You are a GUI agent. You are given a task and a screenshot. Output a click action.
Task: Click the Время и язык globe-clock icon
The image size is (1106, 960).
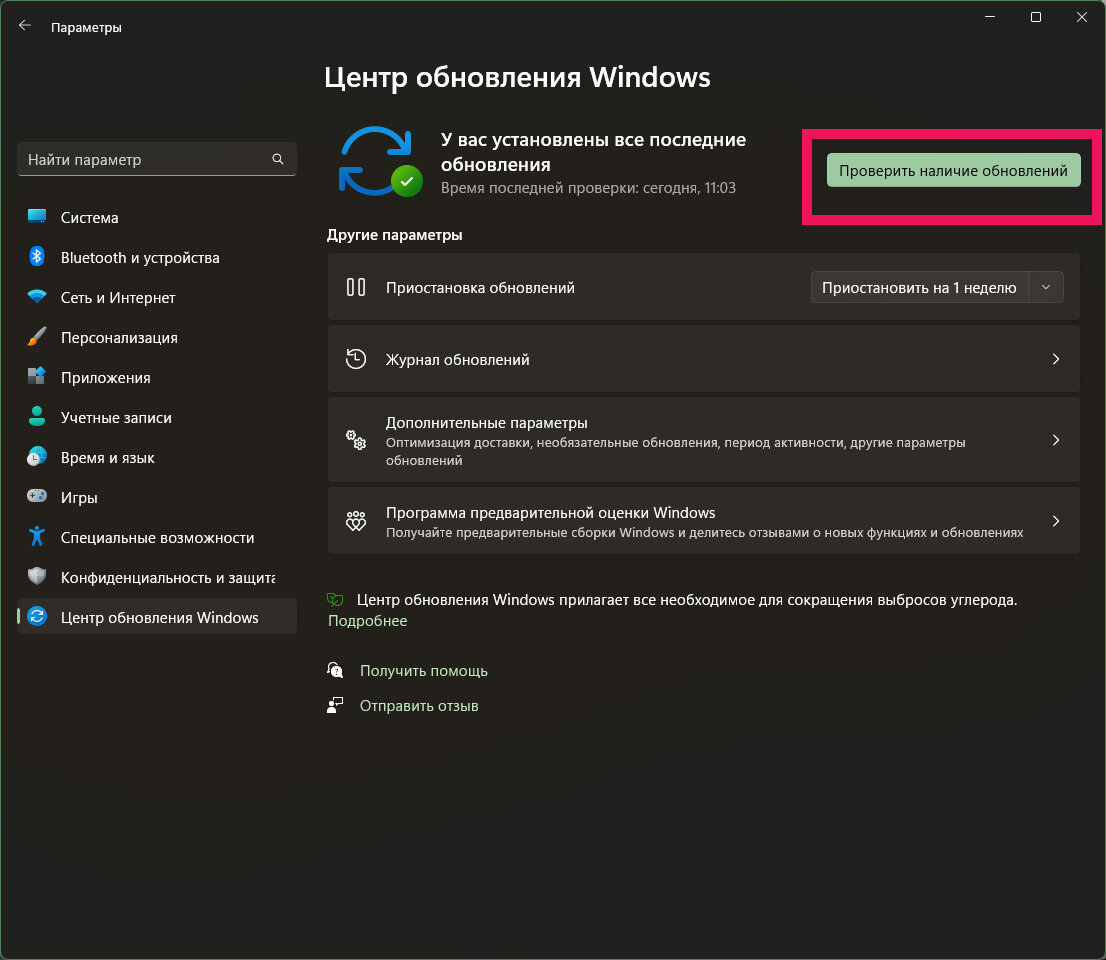pyautogui.click(x=37, y=456)
